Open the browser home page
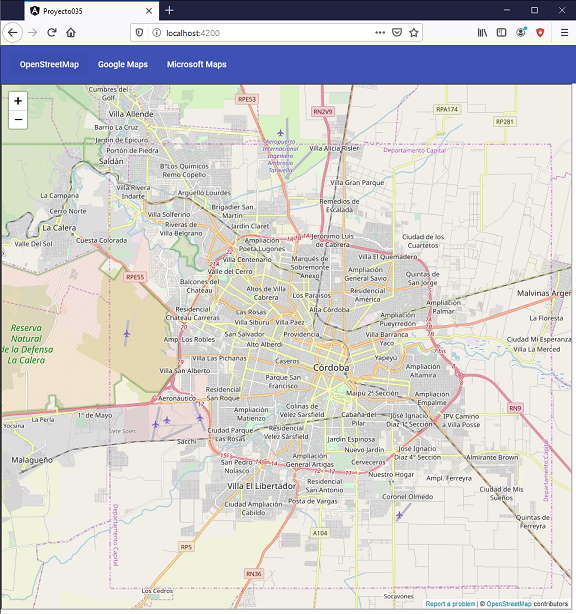The image size is (576, 614). click(71, 33)
